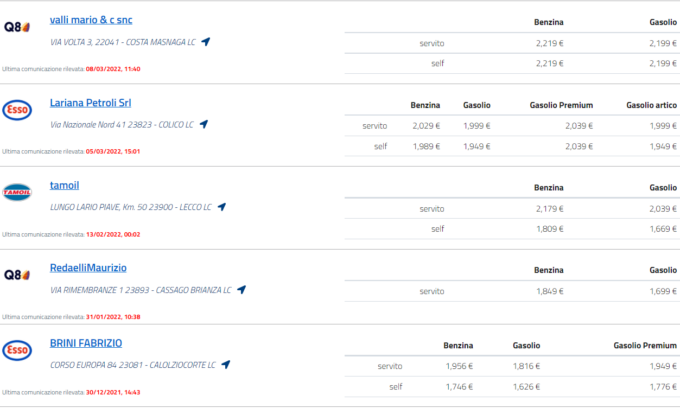Click navigation arrow next to Lecco address
680x408 pixels.
(x=222, y=207)
